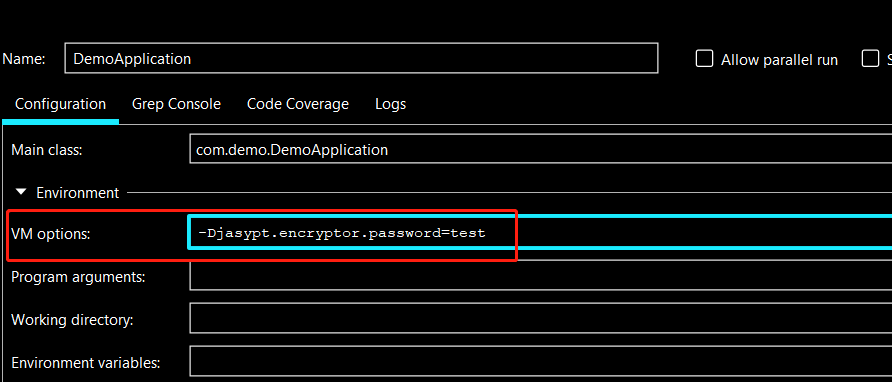Collapse the Environment section triangle
This screenshot has height=382, width=892.
pyautogui.click(x=21, y=192)
